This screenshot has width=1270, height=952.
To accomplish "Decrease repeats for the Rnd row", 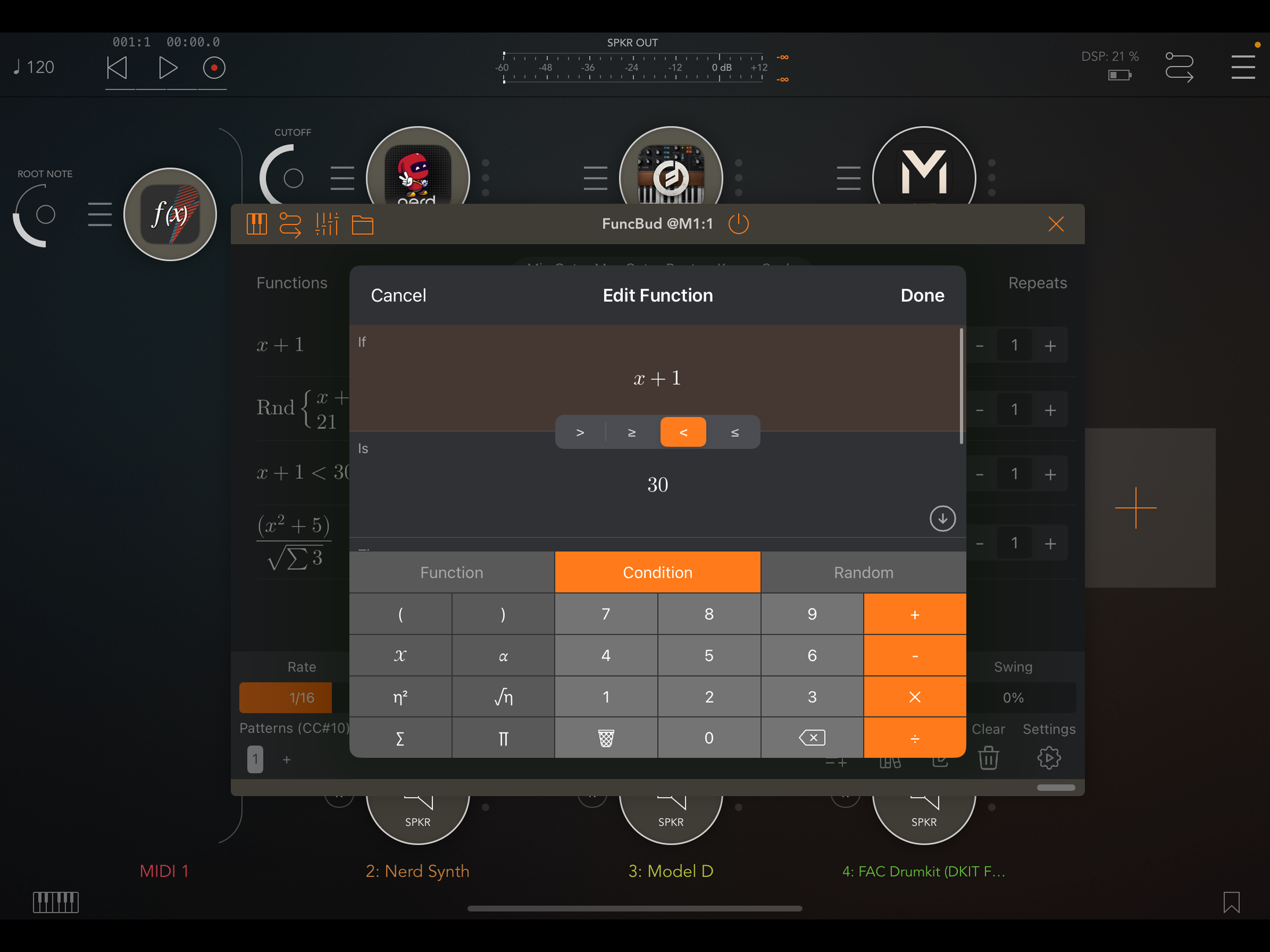I will [x=980, y=410].
